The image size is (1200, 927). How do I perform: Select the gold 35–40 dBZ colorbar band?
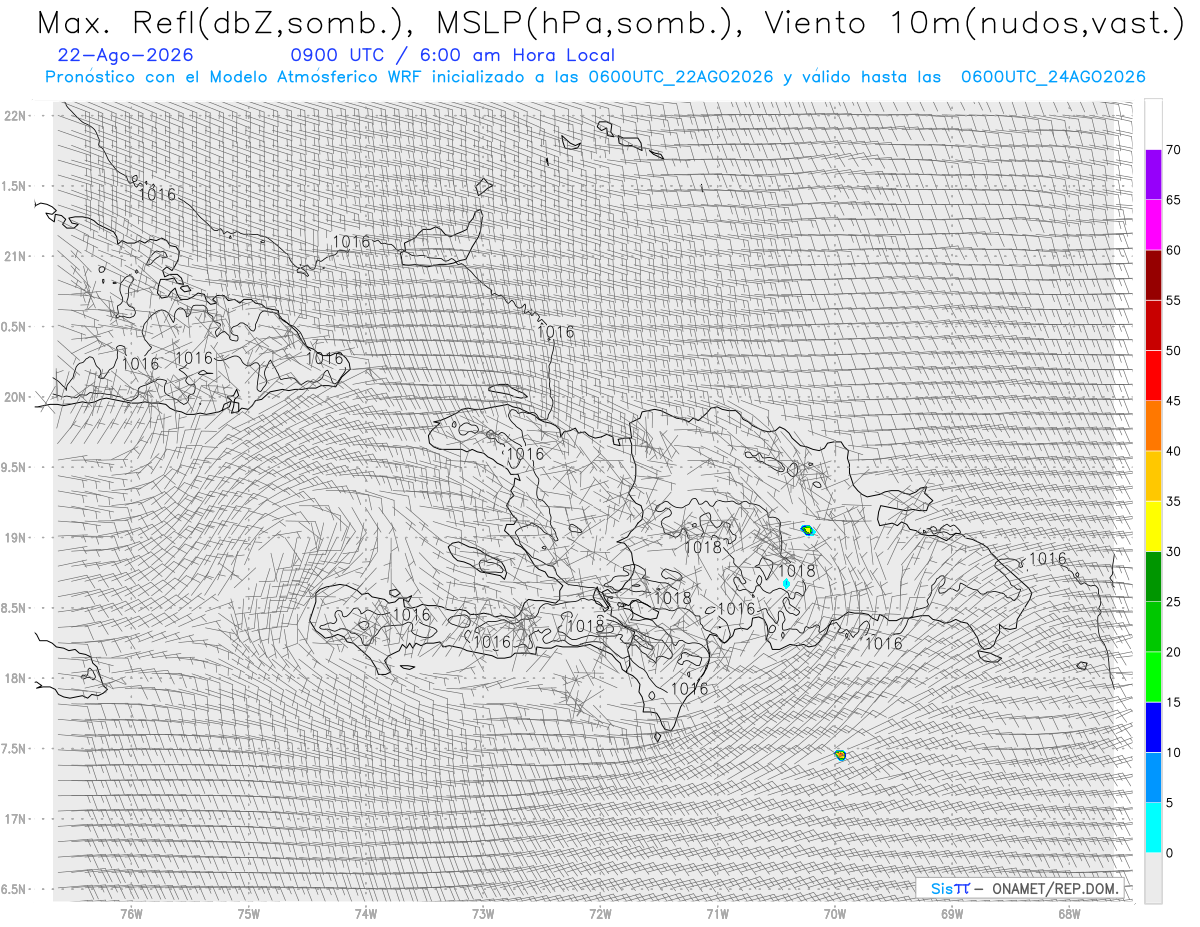tap(1153, 476)
